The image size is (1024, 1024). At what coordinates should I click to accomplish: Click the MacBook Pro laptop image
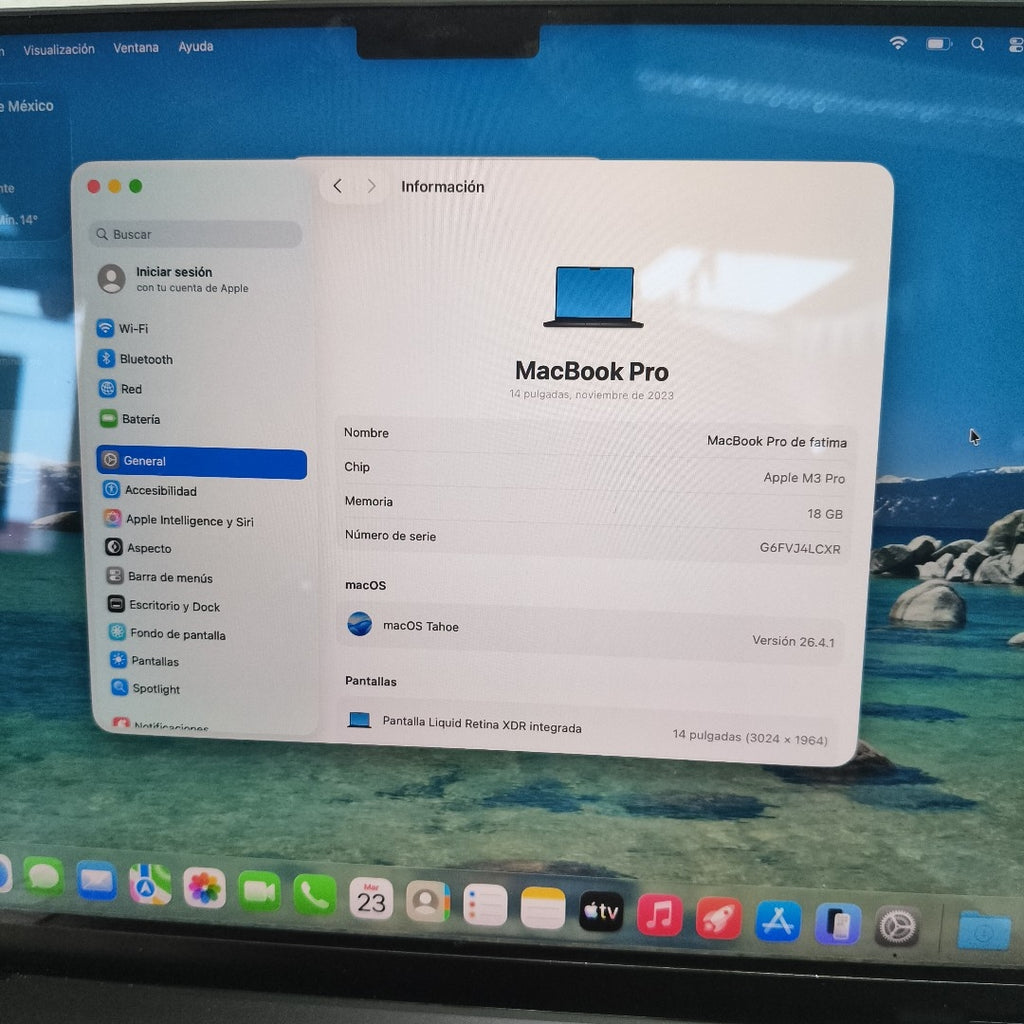coord(593,297)
